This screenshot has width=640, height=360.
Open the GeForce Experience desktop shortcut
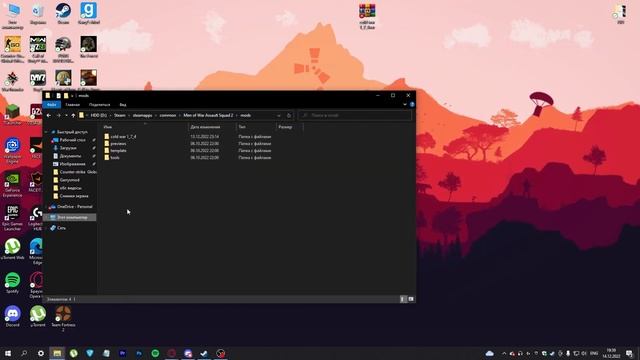pyautogui.click(x=13, y=185)
